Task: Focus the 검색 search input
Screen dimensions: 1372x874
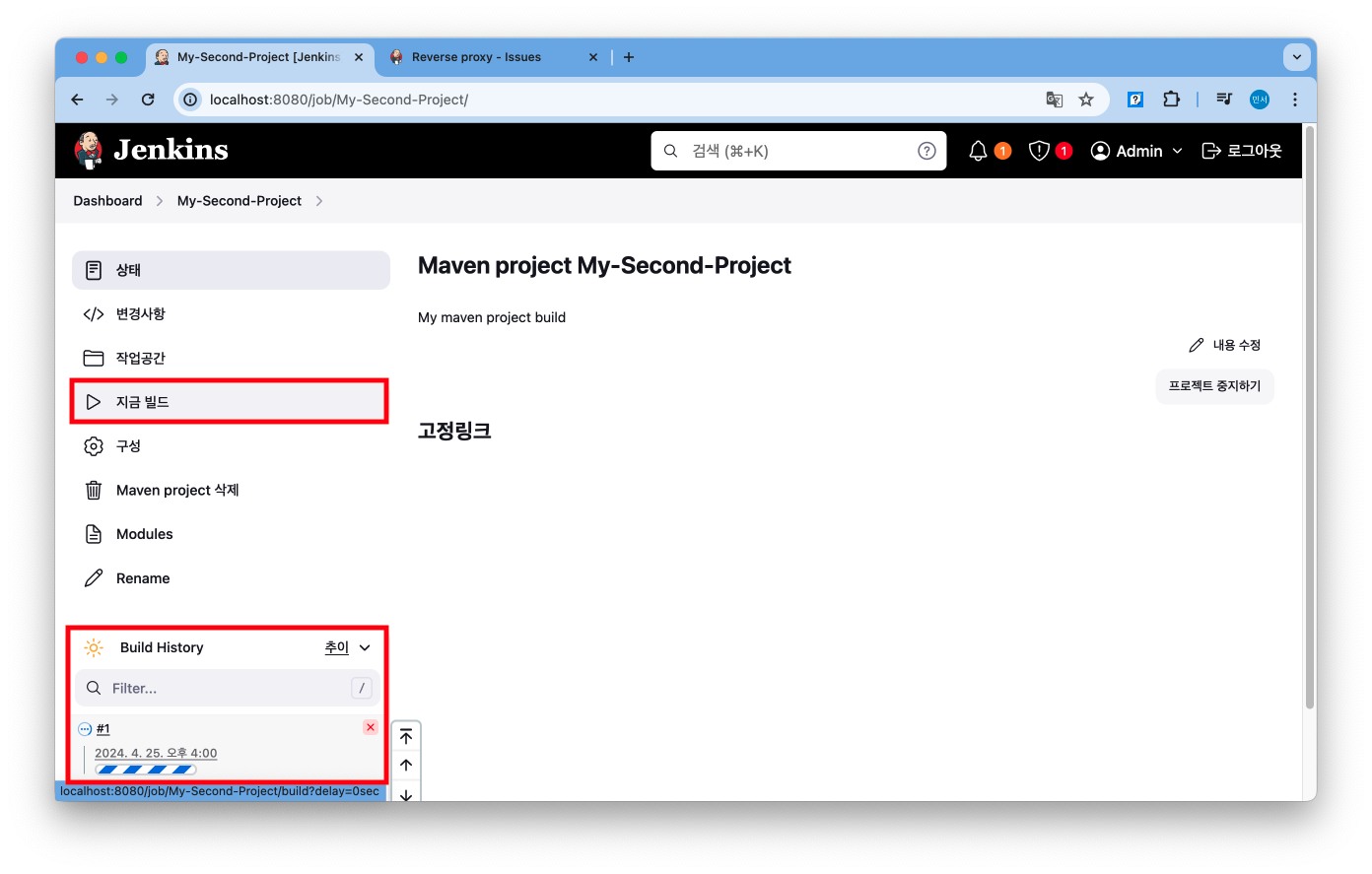Action: [798, 151]
